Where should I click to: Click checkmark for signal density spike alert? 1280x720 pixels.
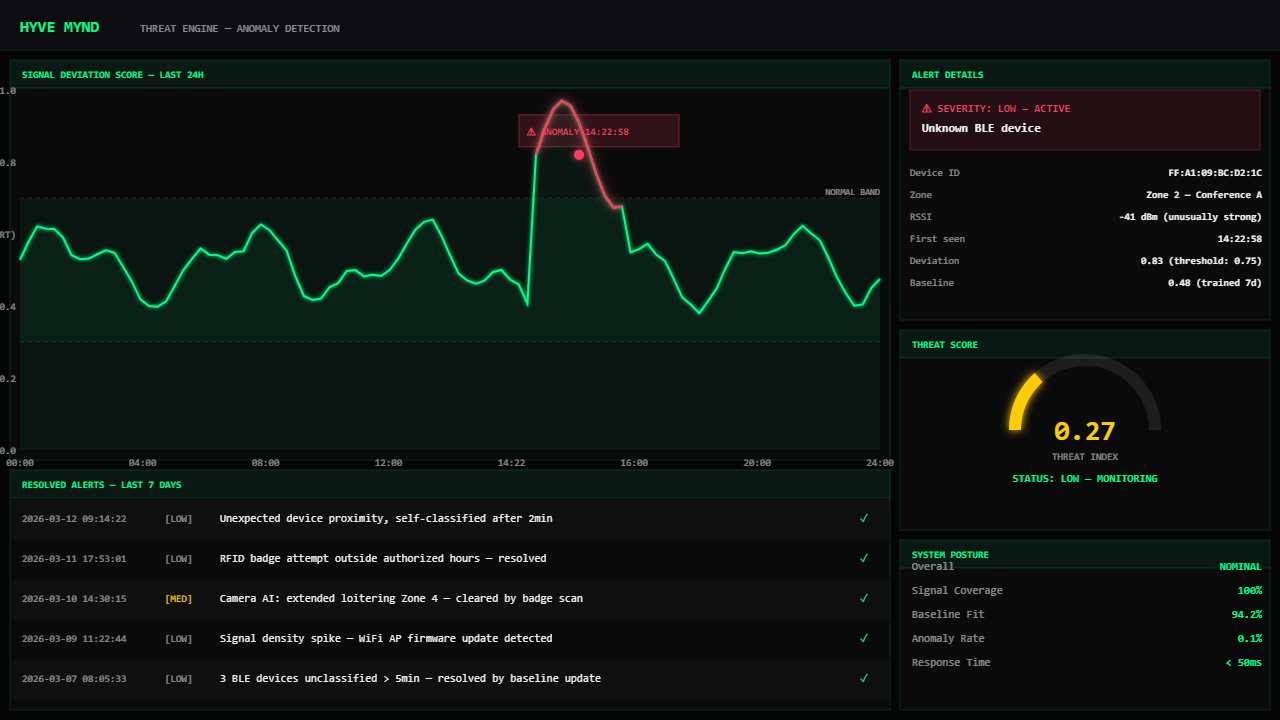(864, 638)
